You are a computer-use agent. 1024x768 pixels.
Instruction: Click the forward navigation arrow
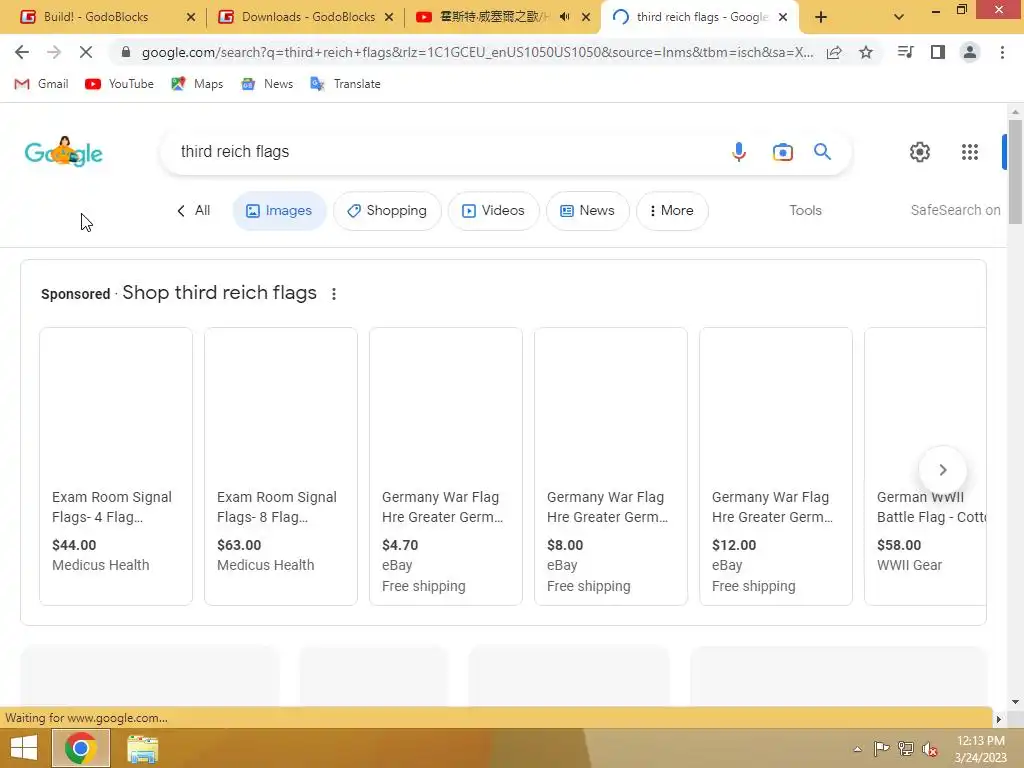click(x=54, y=52)
